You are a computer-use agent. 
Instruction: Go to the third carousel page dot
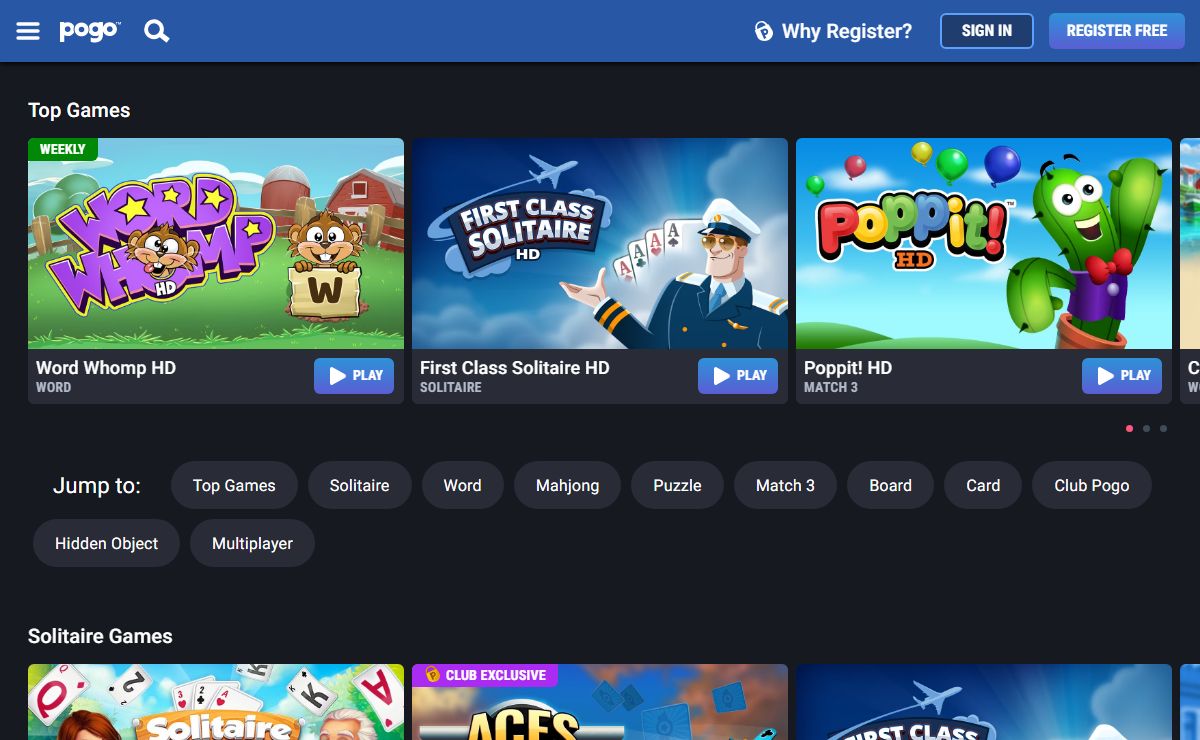tap(1163, 428)
